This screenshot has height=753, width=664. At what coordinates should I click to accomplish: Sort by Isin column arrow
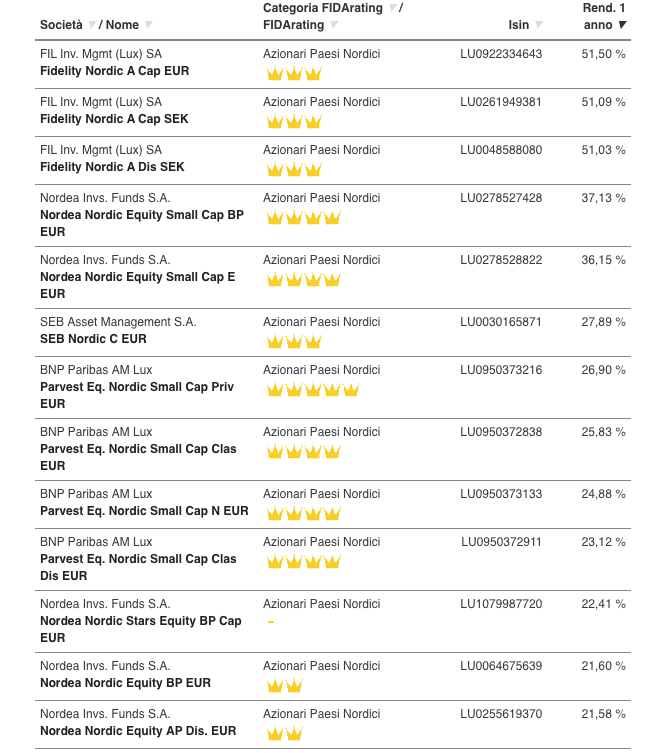pyautogui.click(x=539, y=25)
